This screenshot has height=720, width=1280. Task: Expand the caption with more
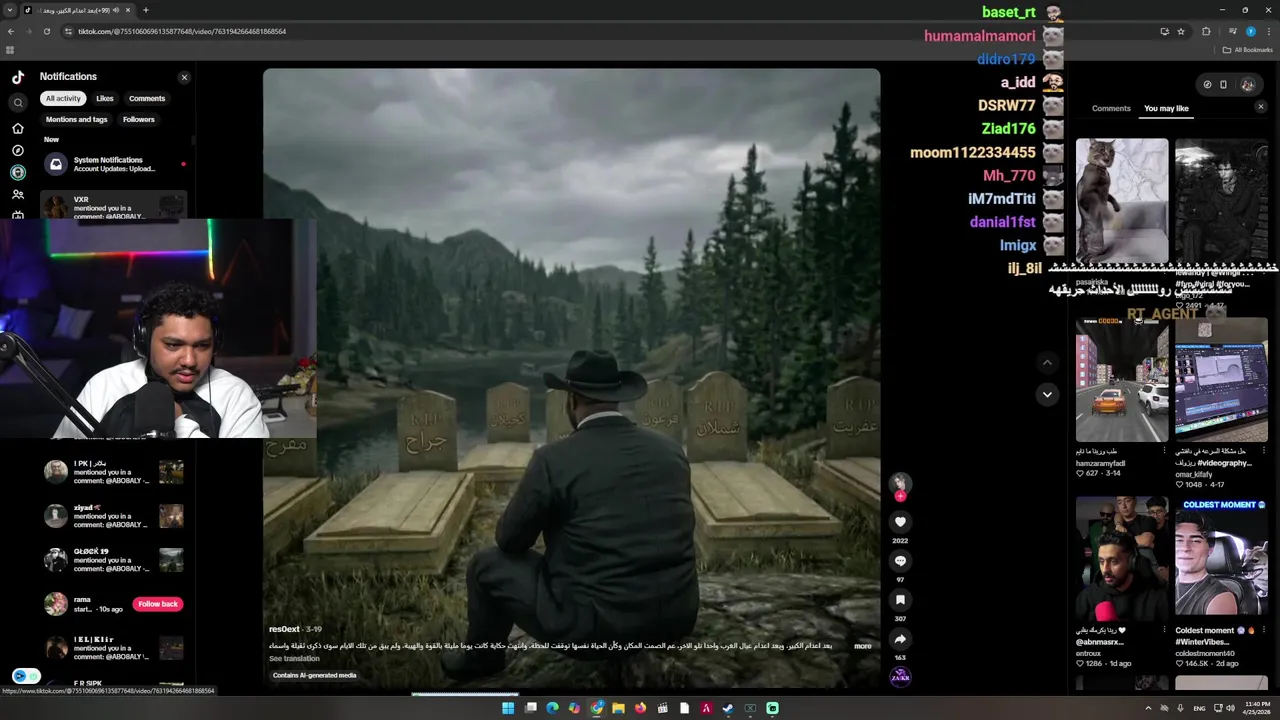coord(863,646)
